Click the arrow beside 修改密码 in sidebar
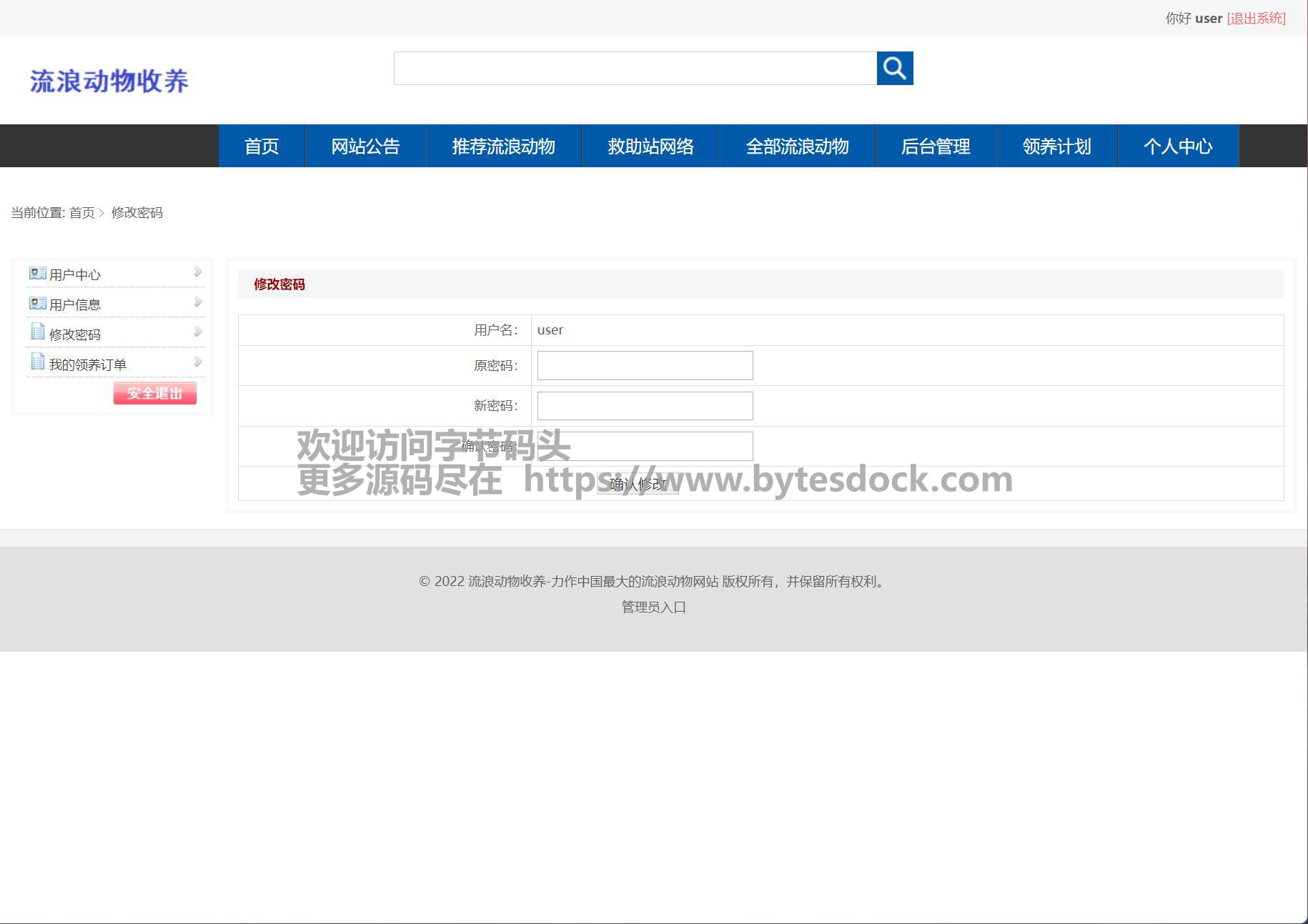Screen dimensions: 1308x924 [198, 332]
